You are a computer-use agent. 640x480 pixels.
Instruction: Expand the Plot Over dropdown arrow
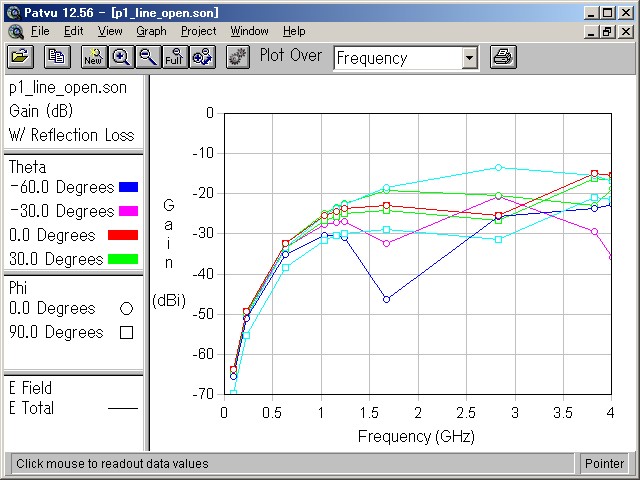pos(469,58)
